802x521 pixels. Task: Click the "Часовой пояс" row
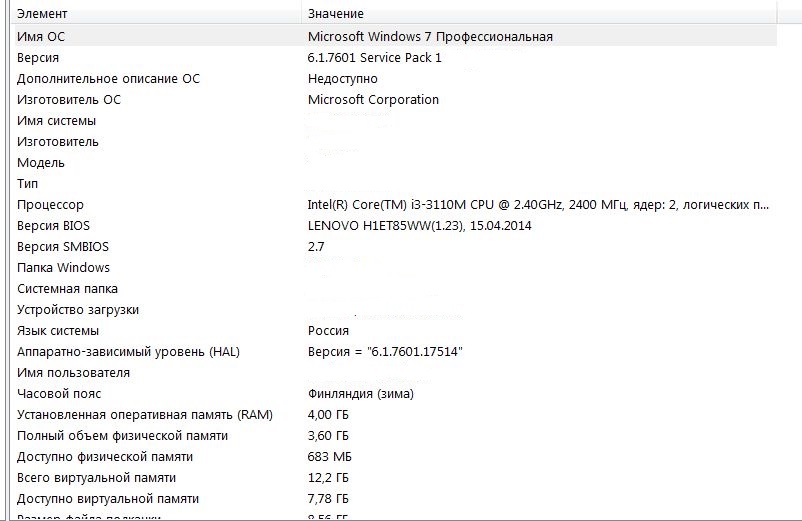point(59,394)
